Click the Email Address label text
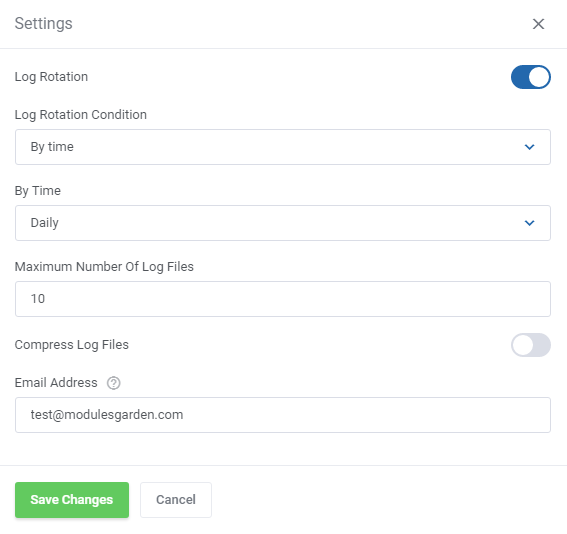Image resolution: width=567 pixels, height=534 pixels. tap(56, 383)
